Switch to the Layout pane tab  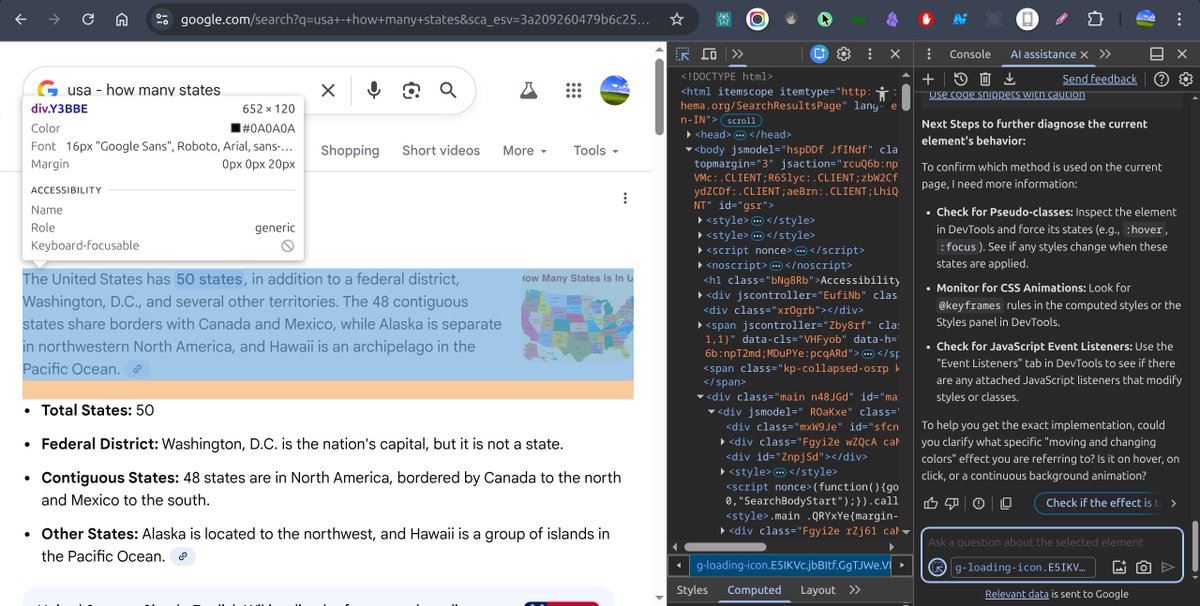tap(818, 590)
